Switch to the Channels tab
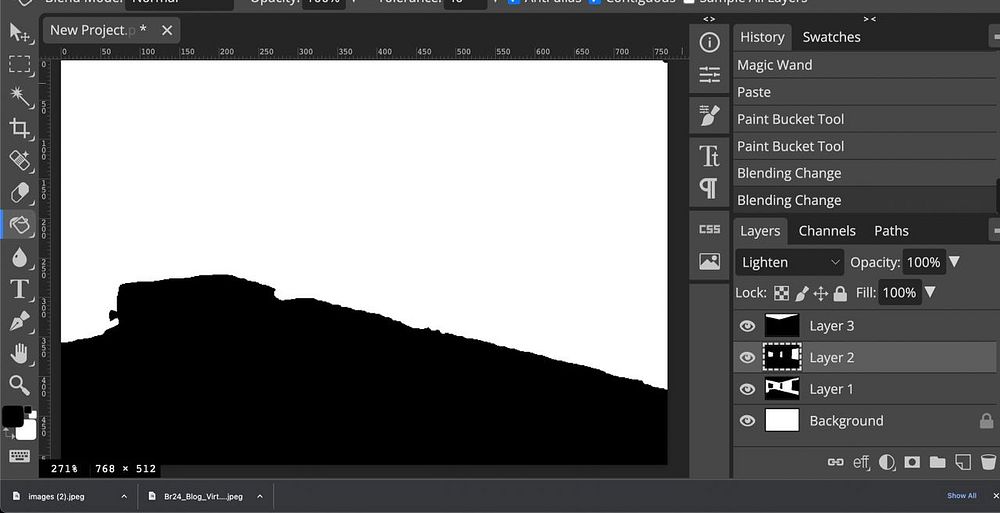 (x=827, y=231)
